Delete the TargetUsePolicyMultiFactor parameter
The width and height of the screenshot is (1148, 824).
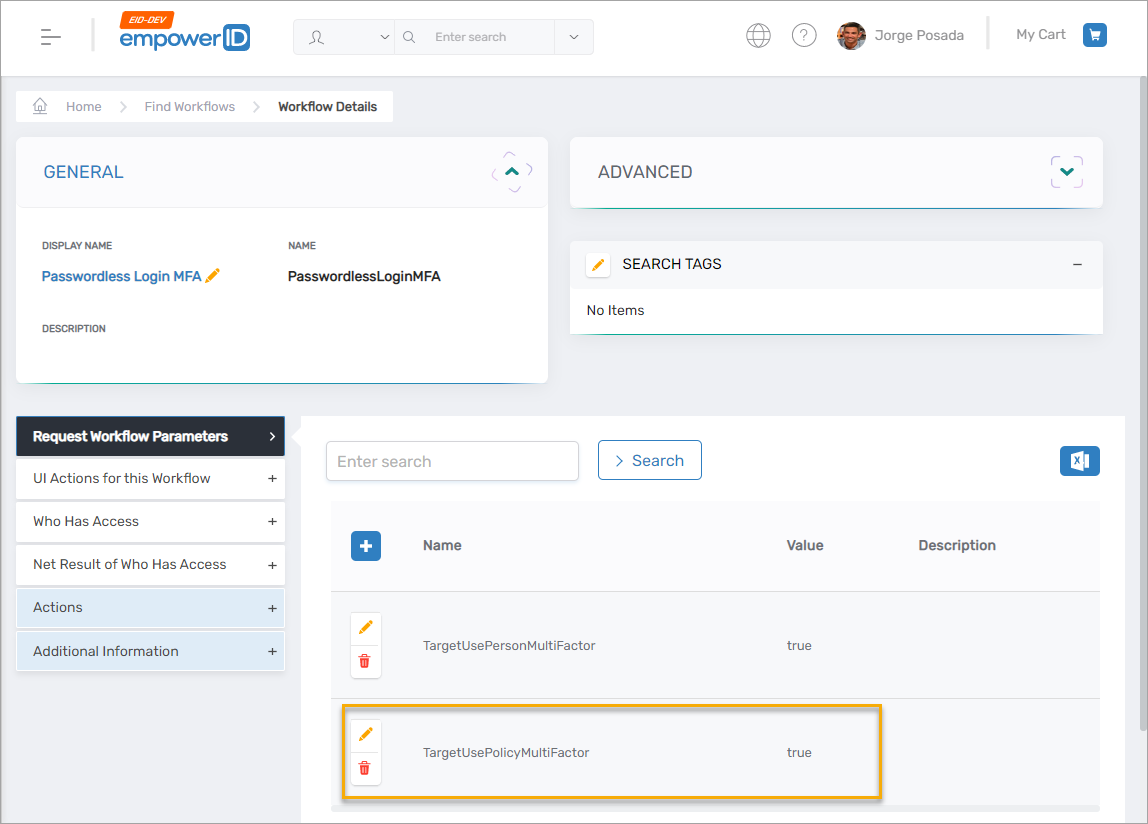click(365, 768)
